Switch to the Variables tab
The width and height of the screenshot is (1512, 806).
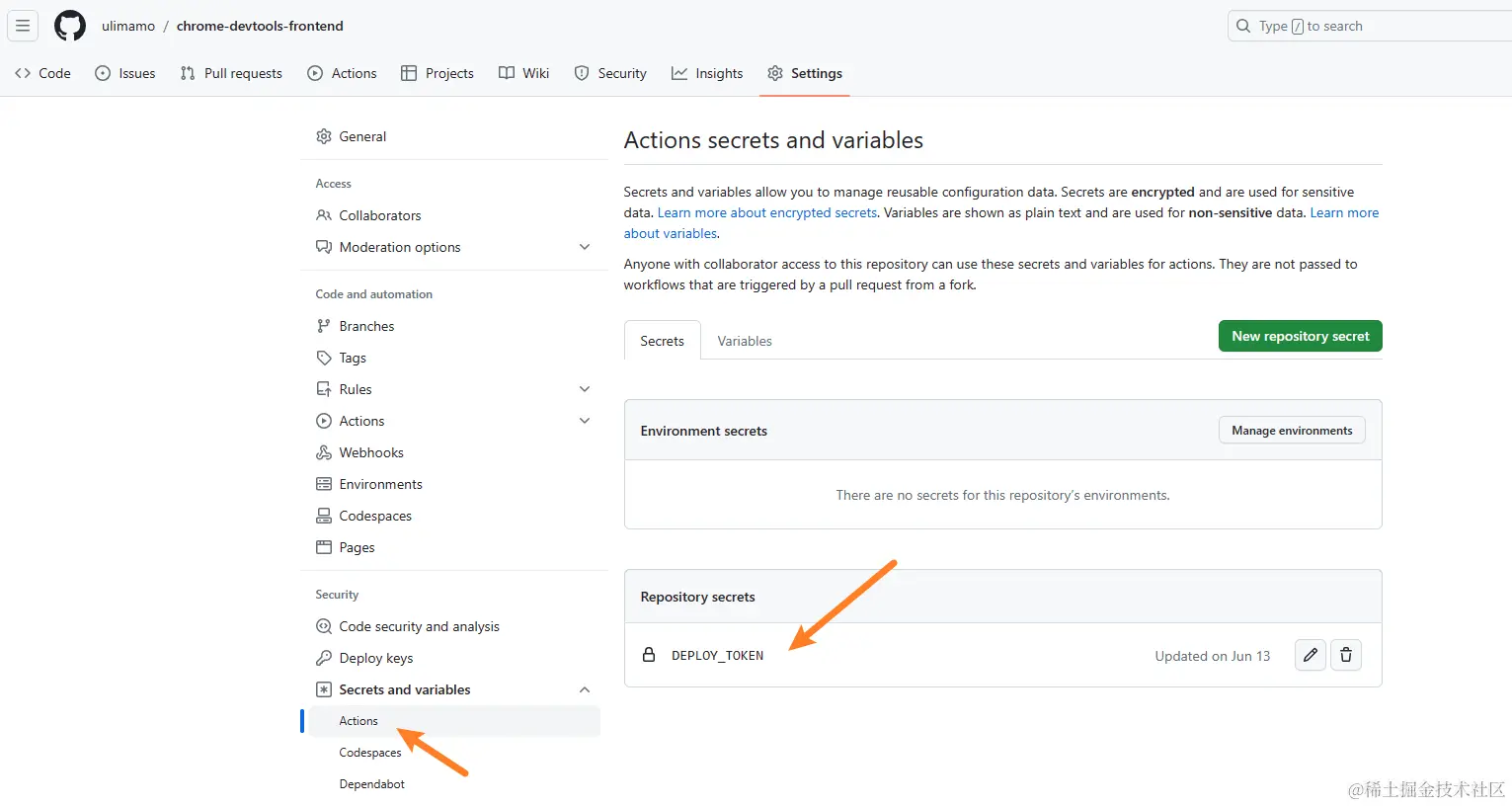[745, 341]
